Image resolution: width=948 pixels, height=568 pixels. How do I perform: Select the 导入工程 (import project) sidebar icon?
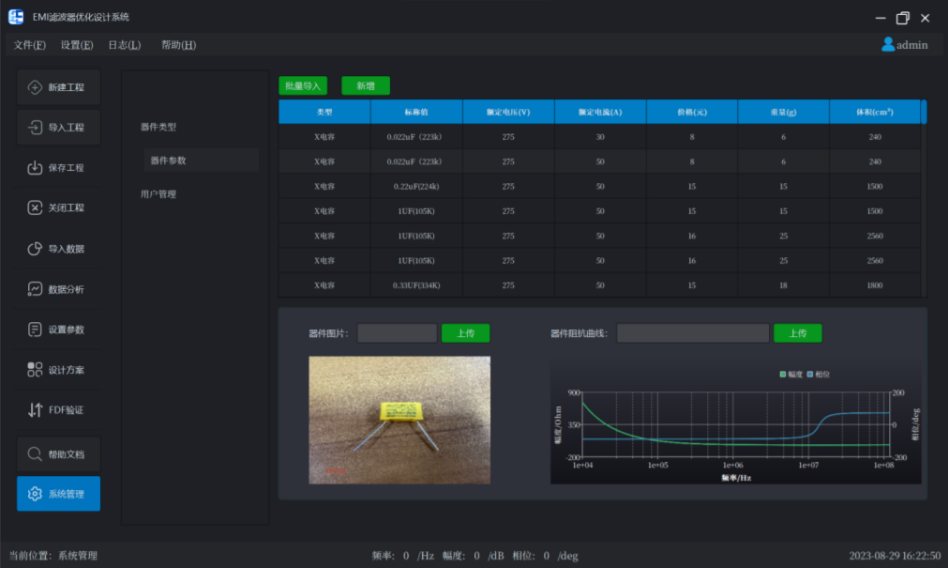pyautogui.click(x=34, y=127)
